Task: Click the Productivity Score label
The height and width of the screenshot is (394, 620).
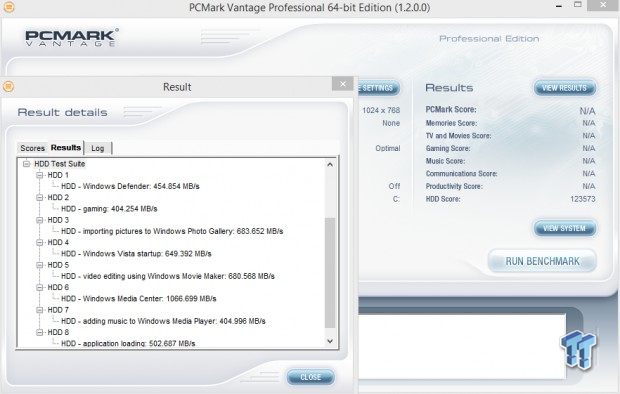Action: pyautogui.click(x=454, y=186)
